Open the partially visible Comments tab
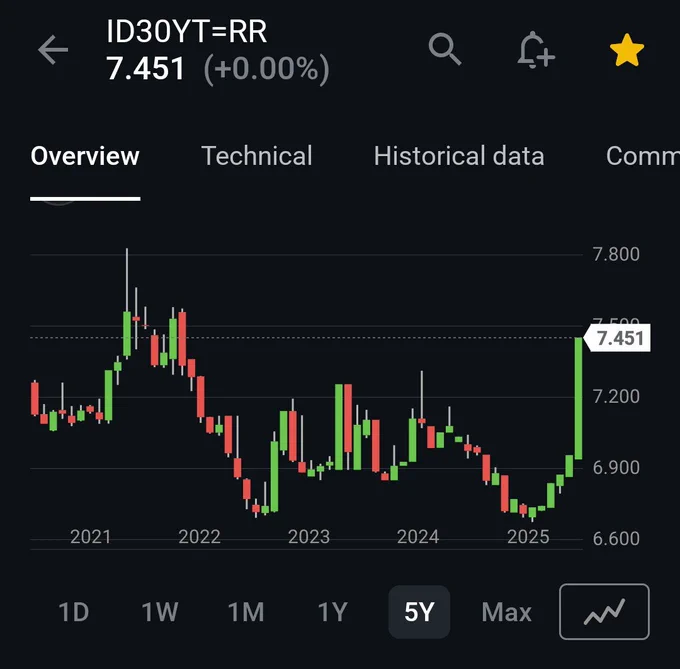 (x=643, y=156)
